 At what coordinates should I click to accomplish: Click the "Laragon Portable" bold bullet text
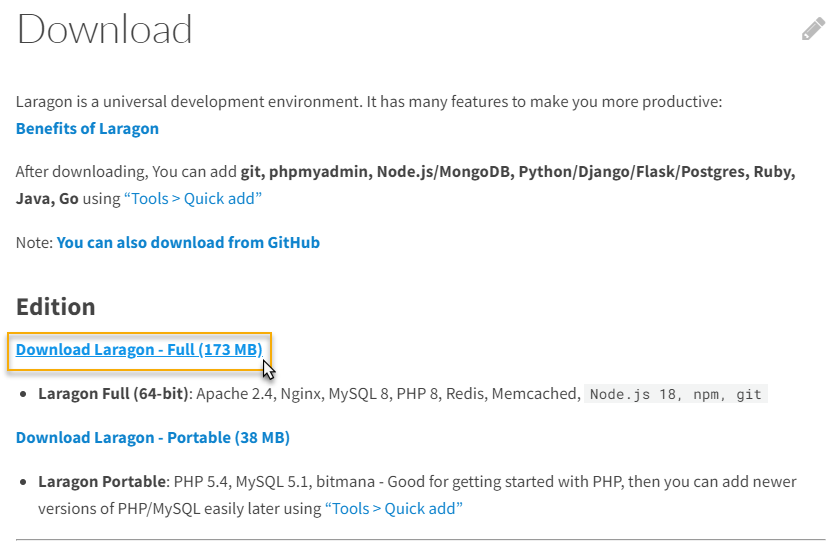point(102,482)
